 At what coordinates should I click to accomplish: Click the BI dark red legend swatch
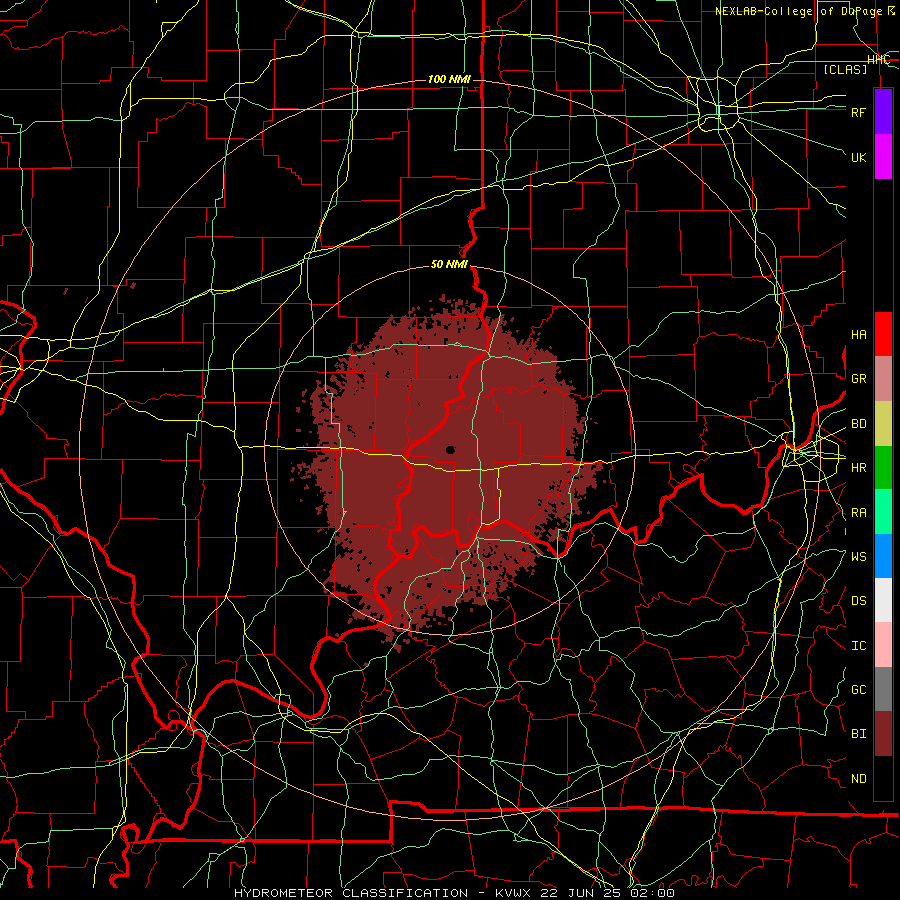point(883,734)
